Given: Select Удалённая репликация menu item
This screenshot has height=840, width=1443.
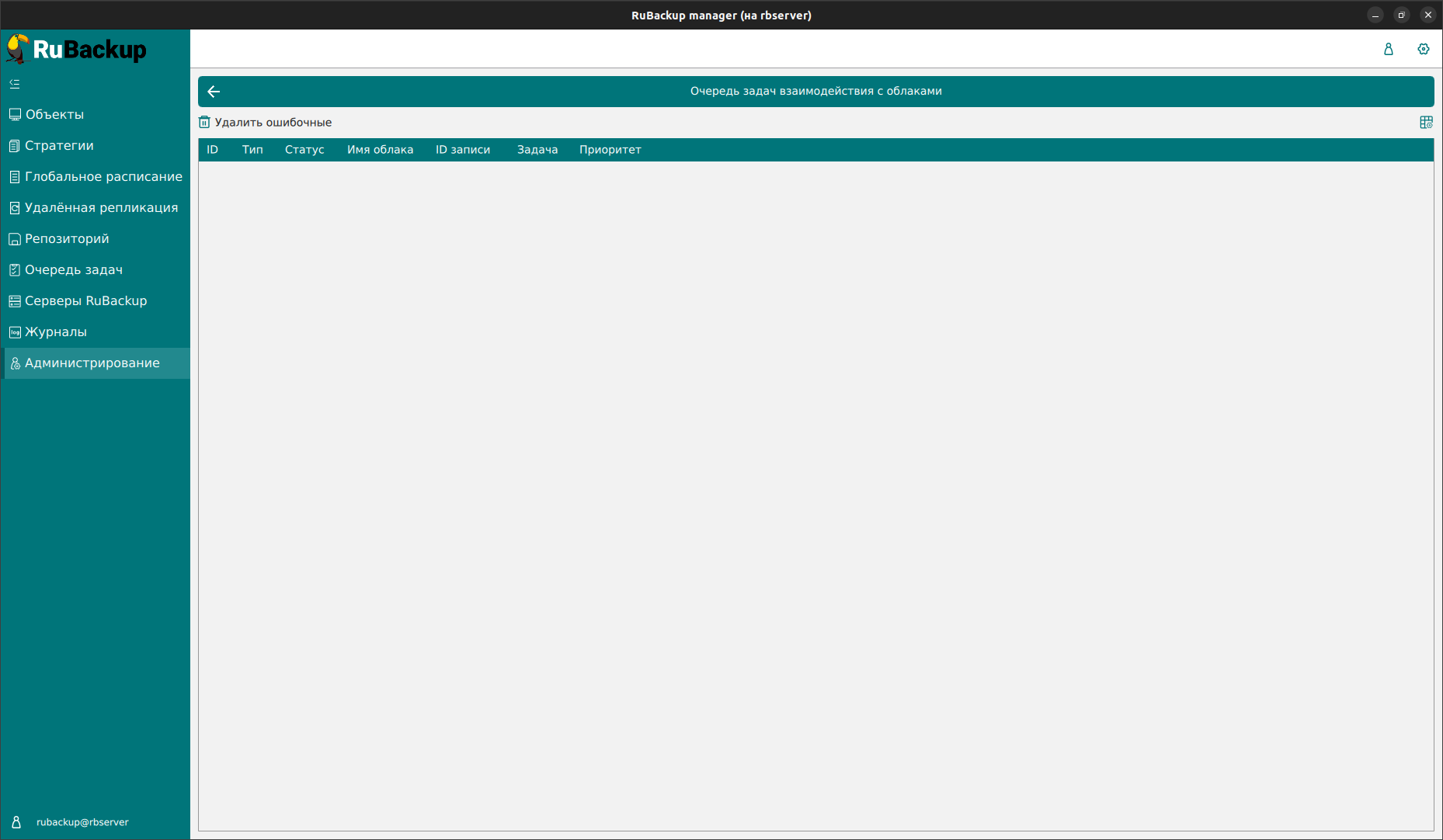Looking at the screenshot, I should coord(101,208).
